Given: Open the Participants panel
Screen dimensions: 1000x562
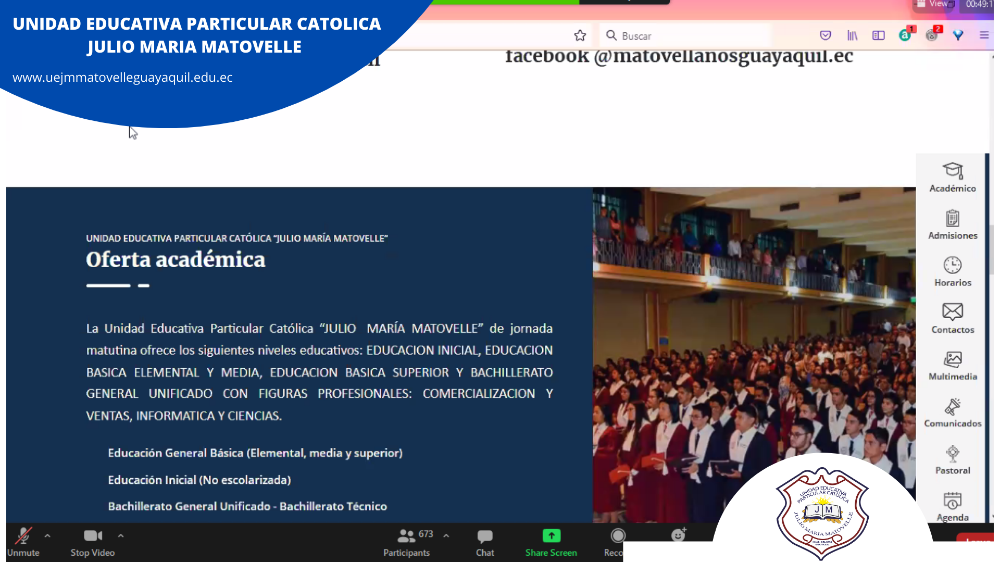Looking at the screenshot, I should click(x=406, y=542).
